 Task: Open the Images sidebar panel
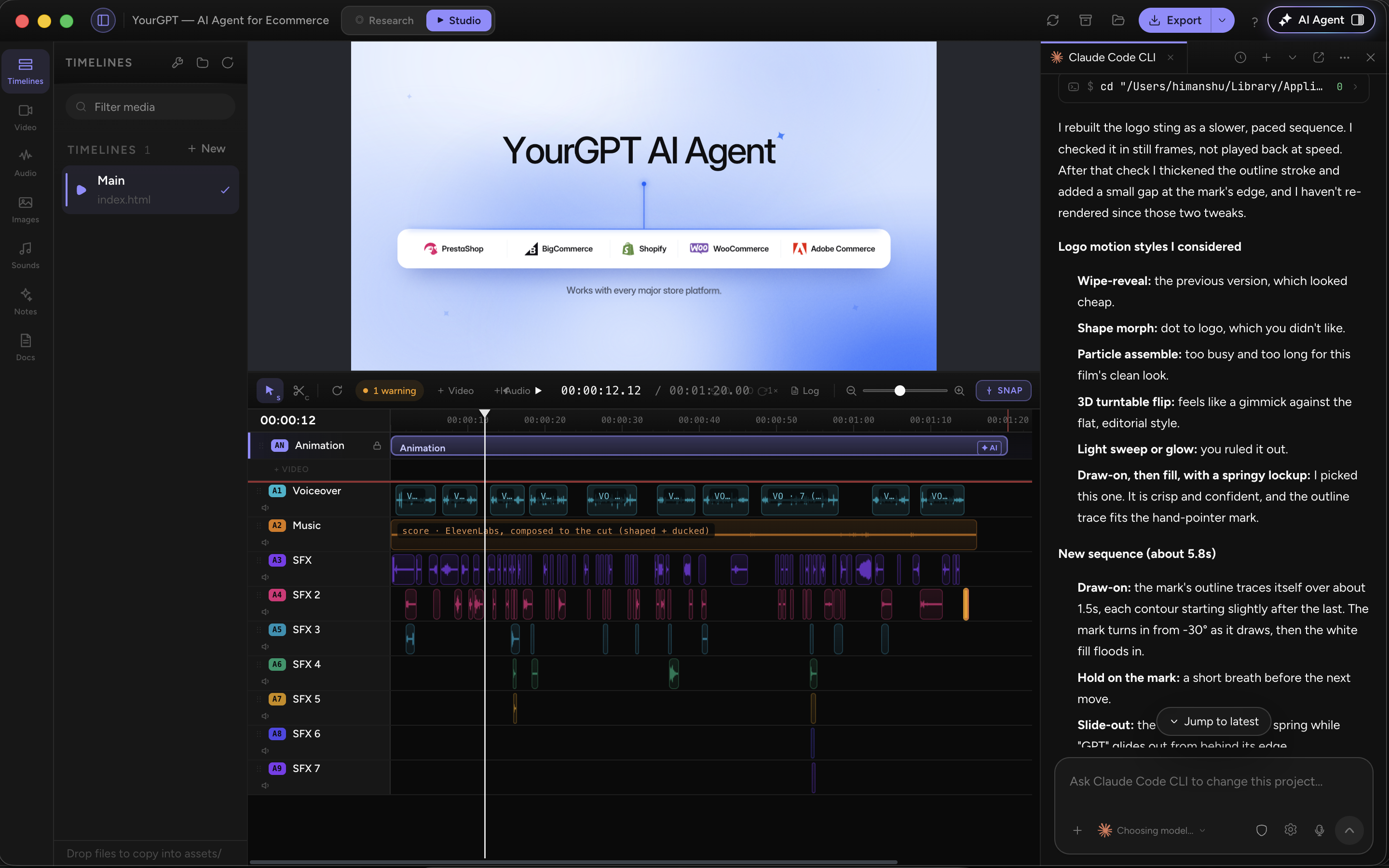(x=25, y=210)
